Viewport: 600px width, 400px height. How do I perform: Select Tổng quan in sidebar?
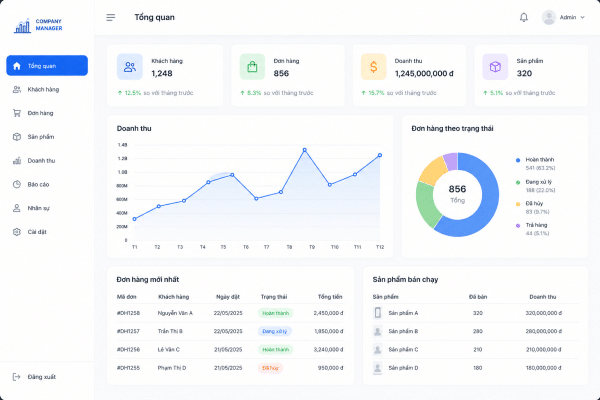tap(47, 65)
